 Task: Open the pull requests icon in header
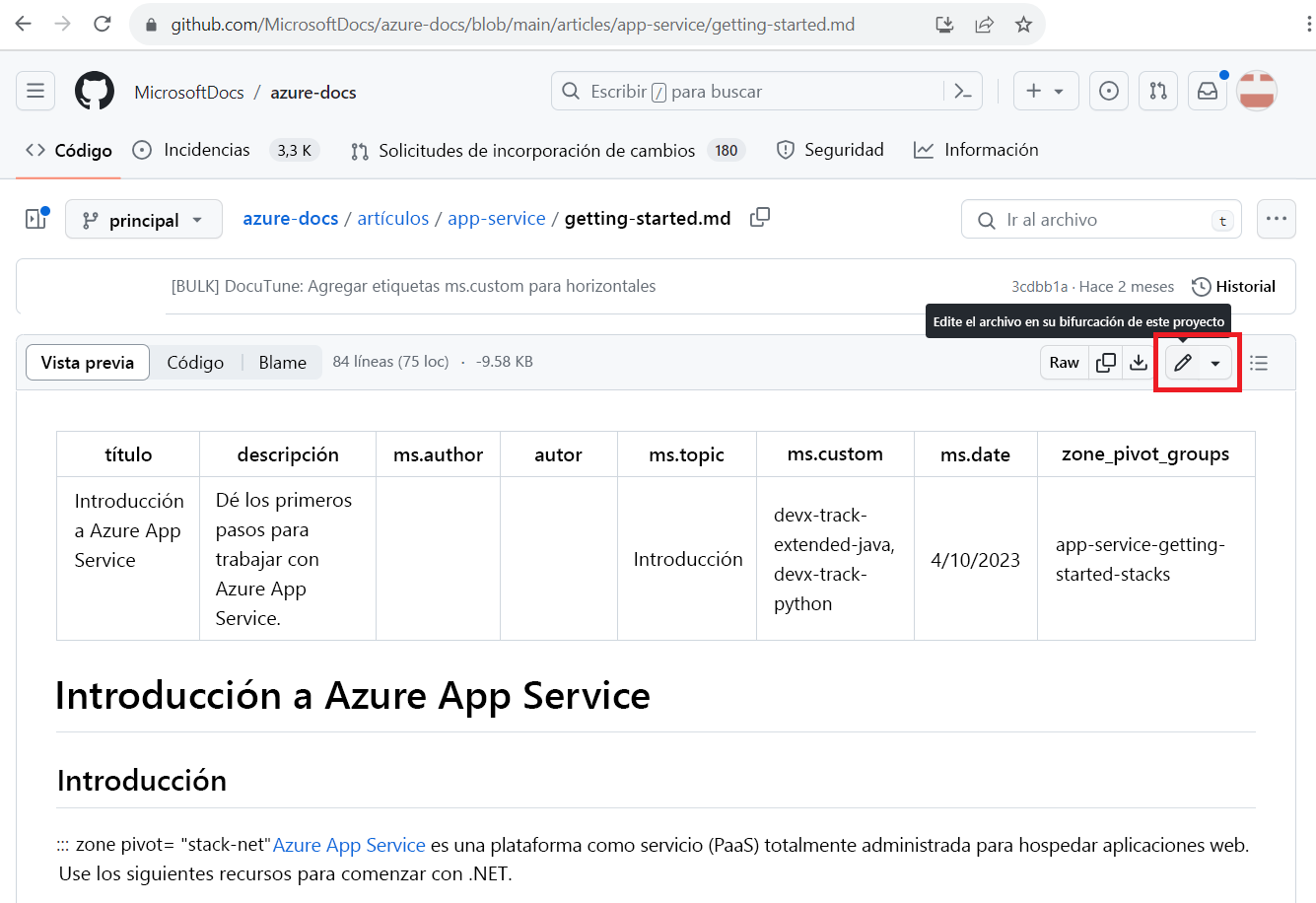click(x=1158, y=92)
